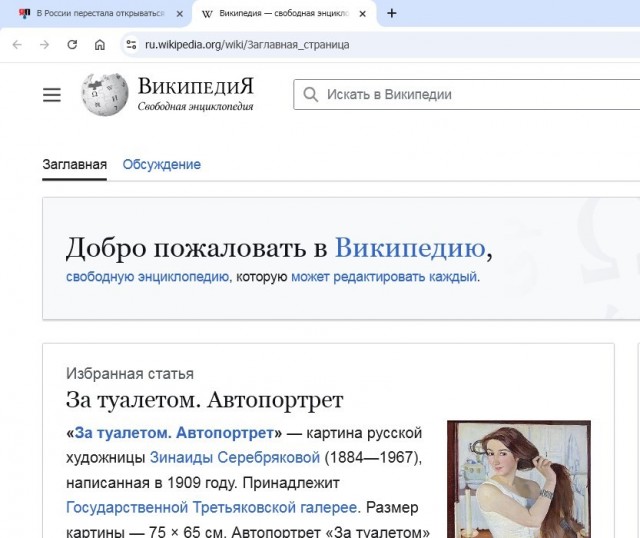Click the ВикипедиЯ wordmark
640x538 pixels.
[x=196, y=86]
